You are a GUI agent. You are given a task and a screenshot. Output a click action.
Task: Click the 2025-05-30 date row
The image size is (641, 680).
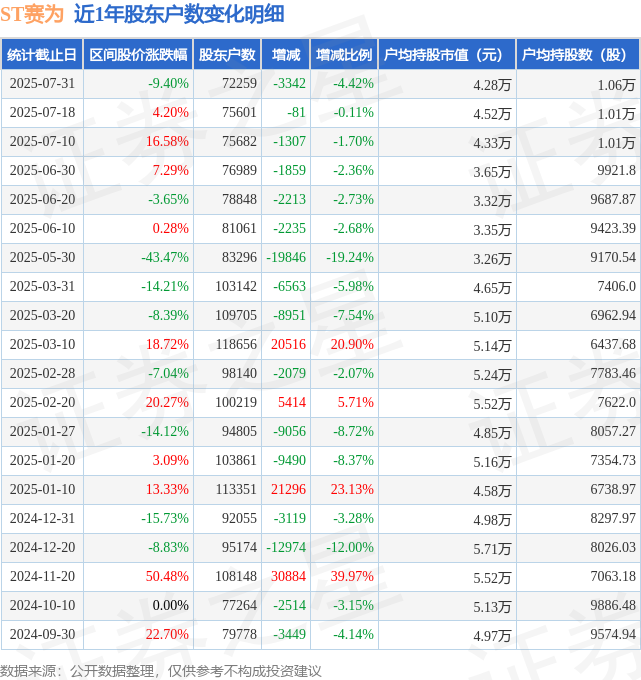coord(42,257)
